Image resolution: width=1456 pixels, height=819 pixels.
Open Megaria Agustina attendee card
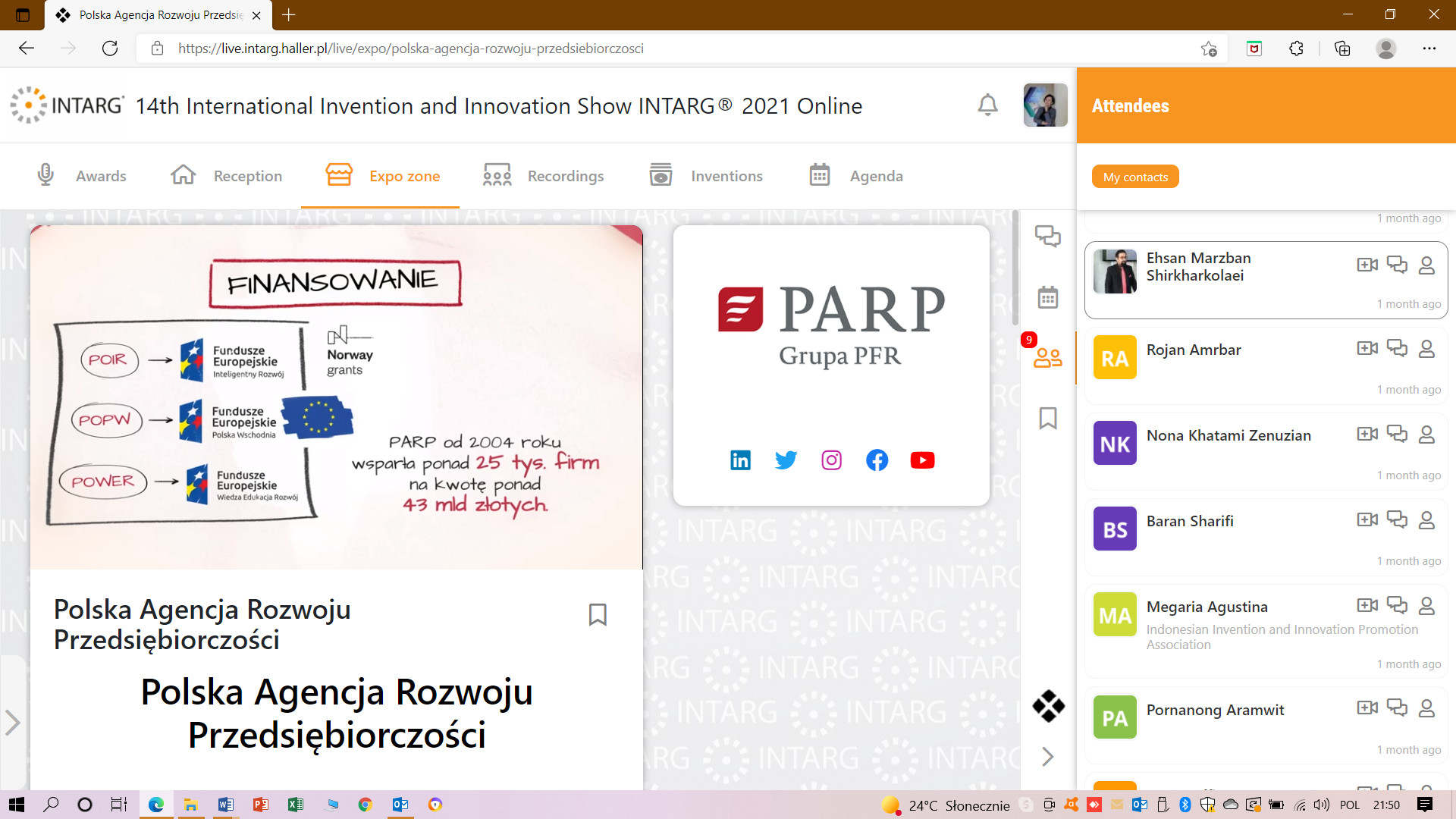[x=1266, y=631]
